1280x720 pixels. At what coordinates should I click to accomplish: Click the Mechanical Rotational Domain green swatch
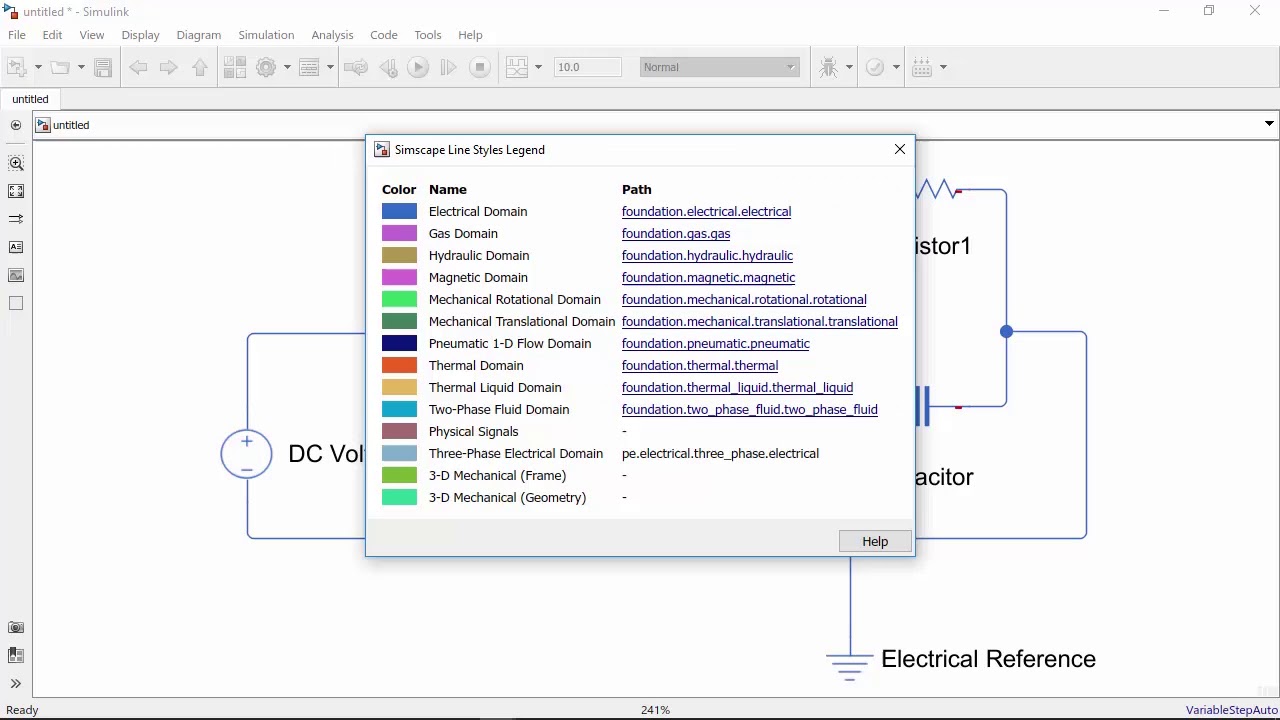399,300
